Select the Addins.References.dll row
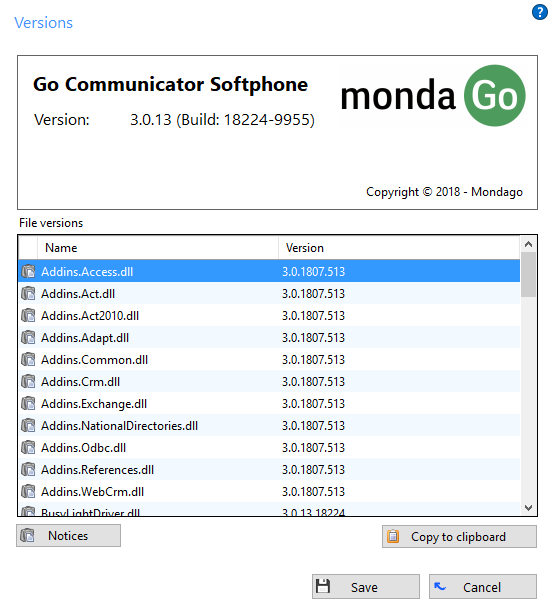559x608 pixels. pyautogui.click(x=269, y=470)
